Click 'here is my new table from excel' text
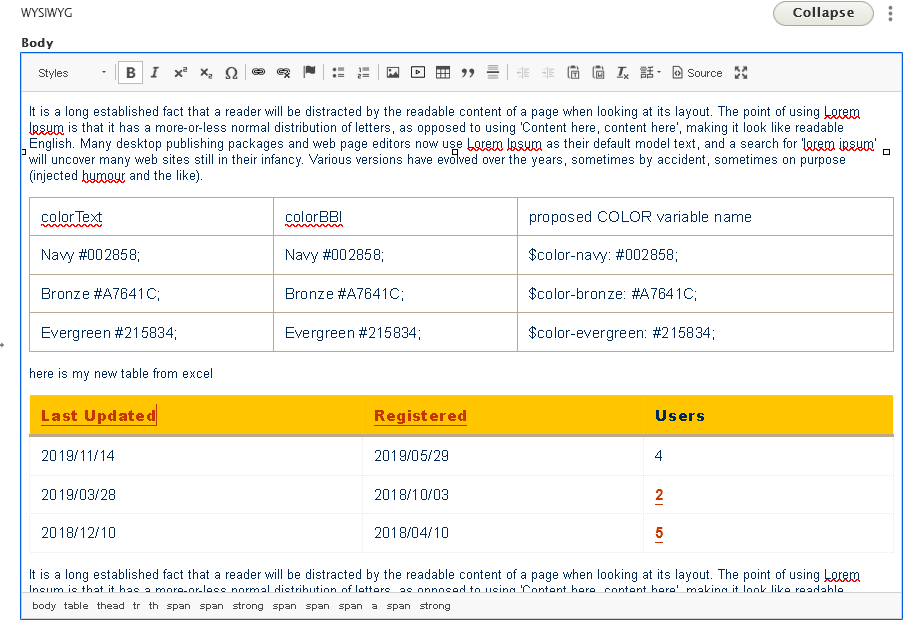This screenshot has width=913, height=625. pyautogui.click(x=121, y=373)
